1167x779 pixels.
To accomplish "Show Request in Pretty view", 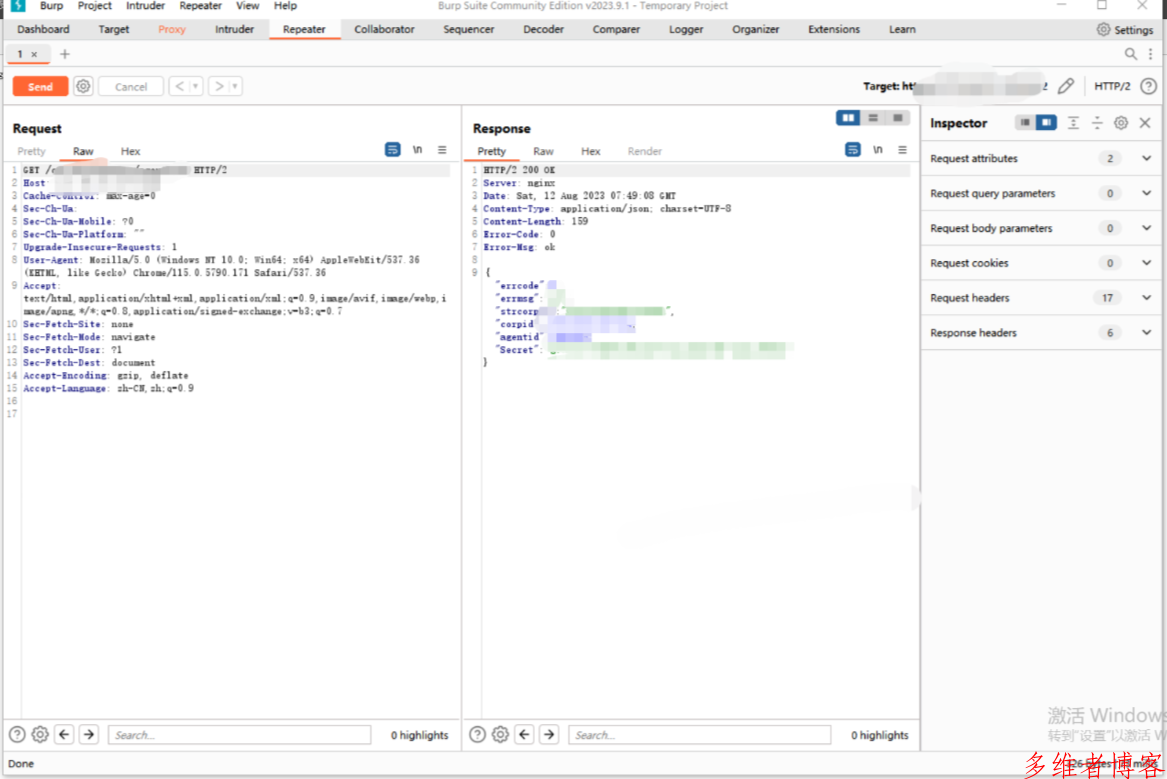I will (x=31, y=151).
